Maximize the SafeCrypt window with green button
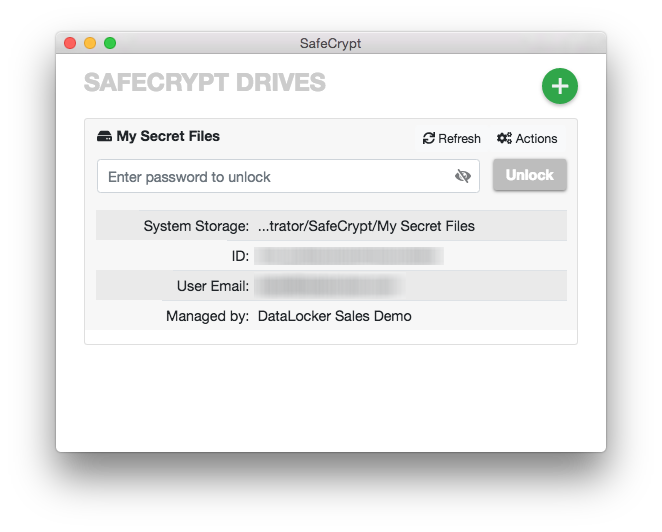The width and height of the screenshot is (662, 532). (110, 43)
